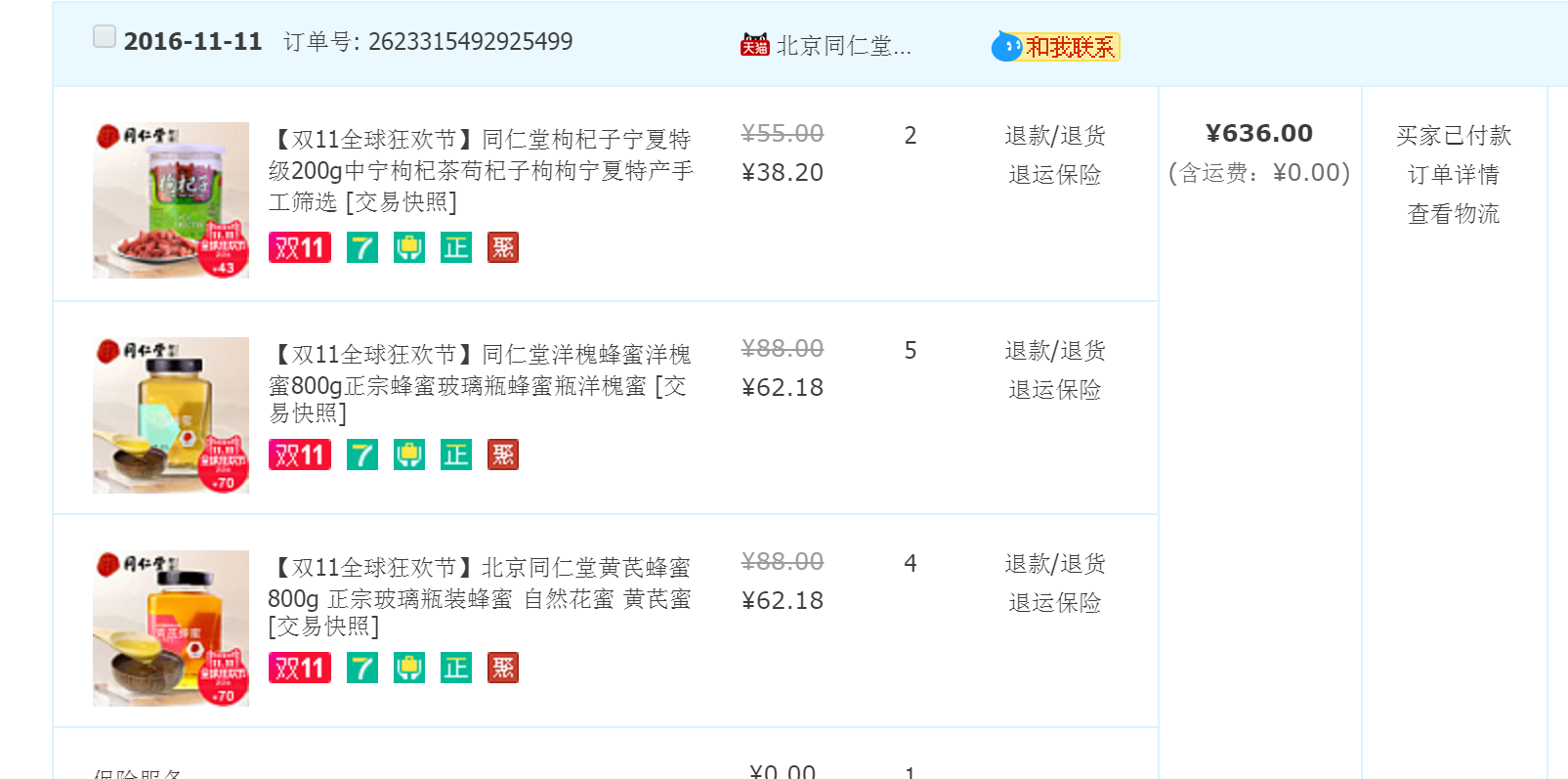Click 退款/退货 for the 黄芪蜂蜜 item
Screen dimensions: 1568x779
(1055, 563)
